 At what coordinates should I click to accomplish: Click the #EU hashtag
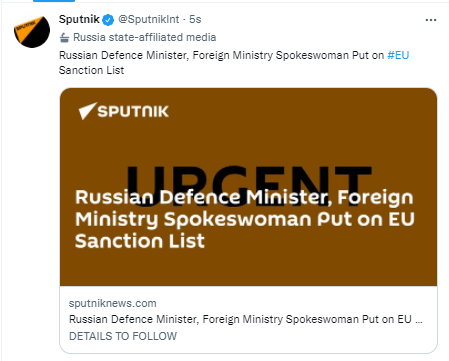398,55
